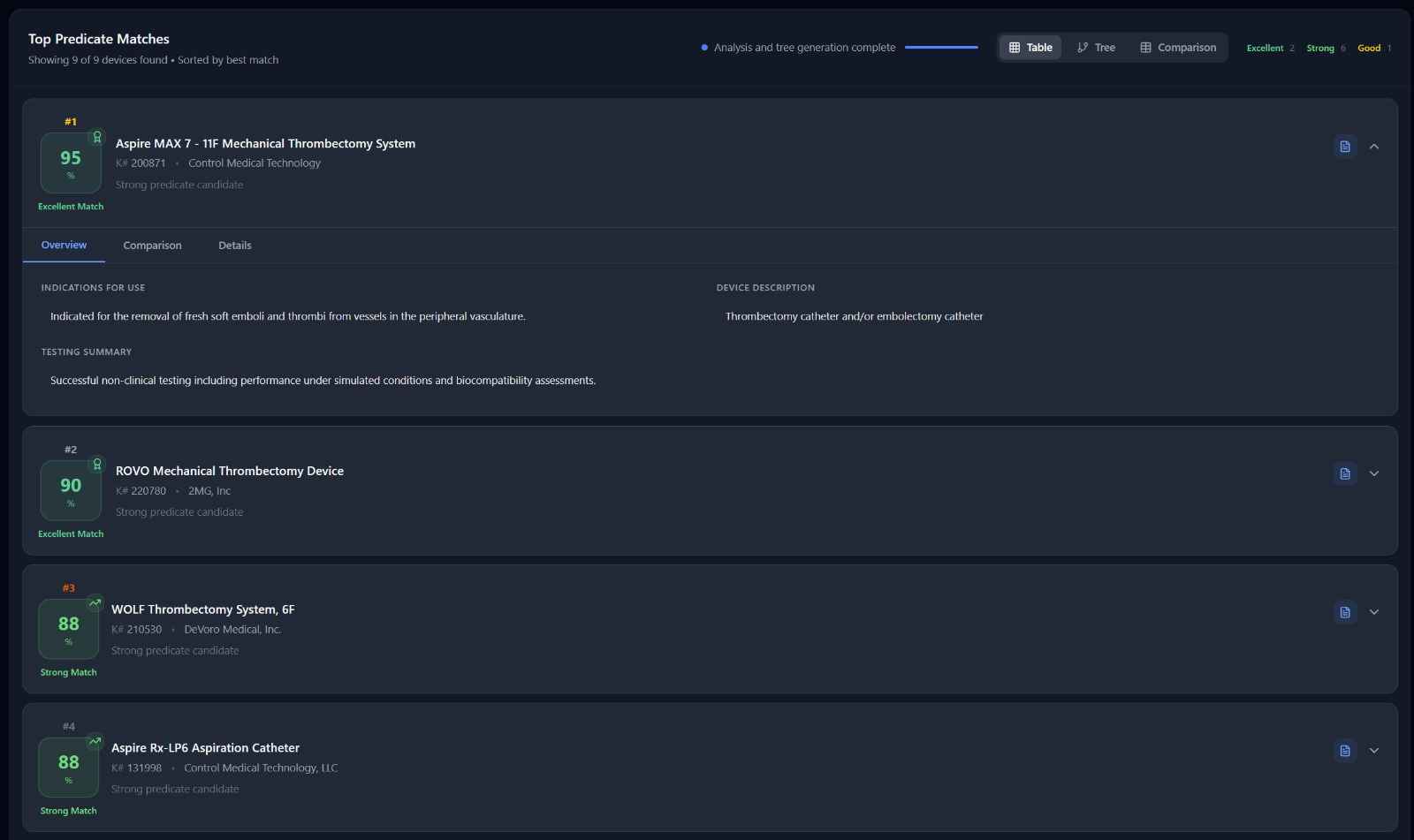Expand the ROVO Mechanical Thrombectomy Device card
The width and height of the screenshot is (1414, 840).
coord(1373,474)
